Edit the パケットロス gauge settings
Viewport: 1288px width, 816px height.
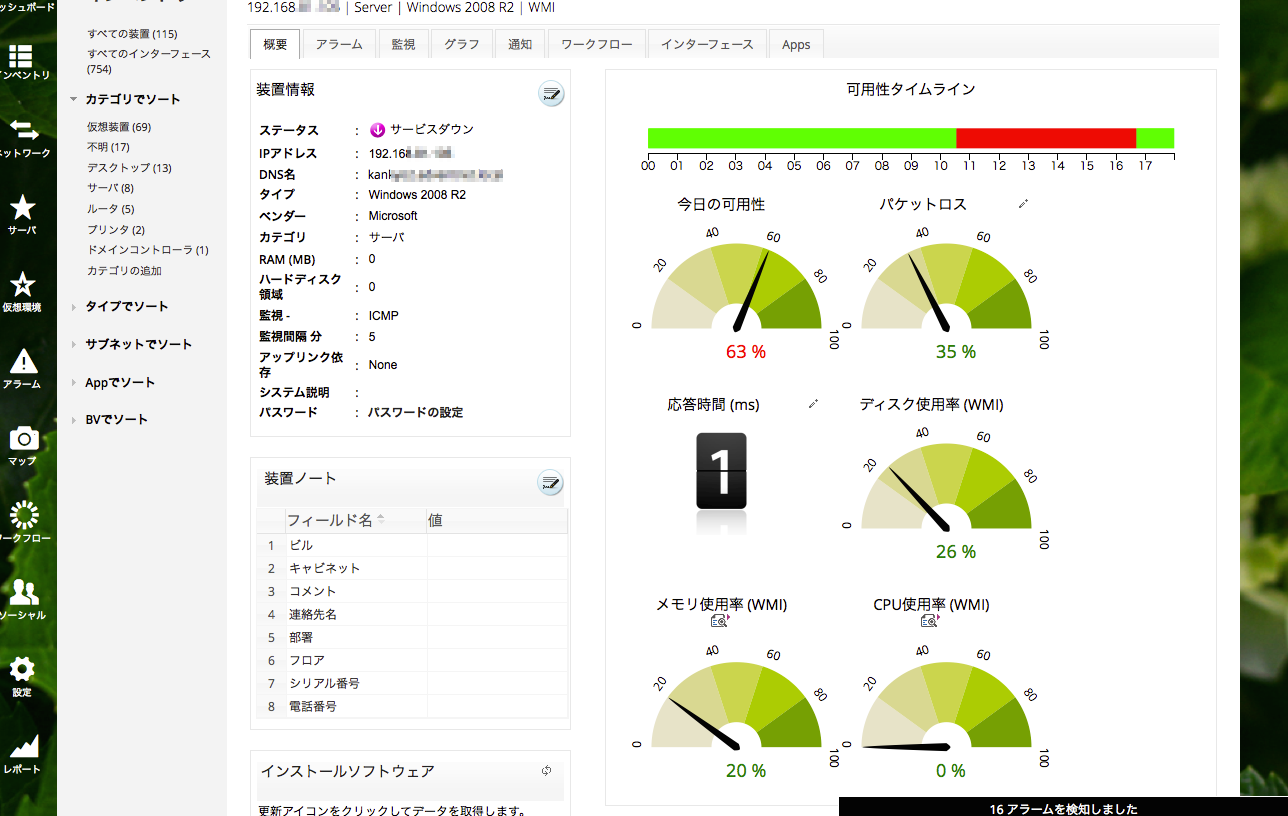1022,202
